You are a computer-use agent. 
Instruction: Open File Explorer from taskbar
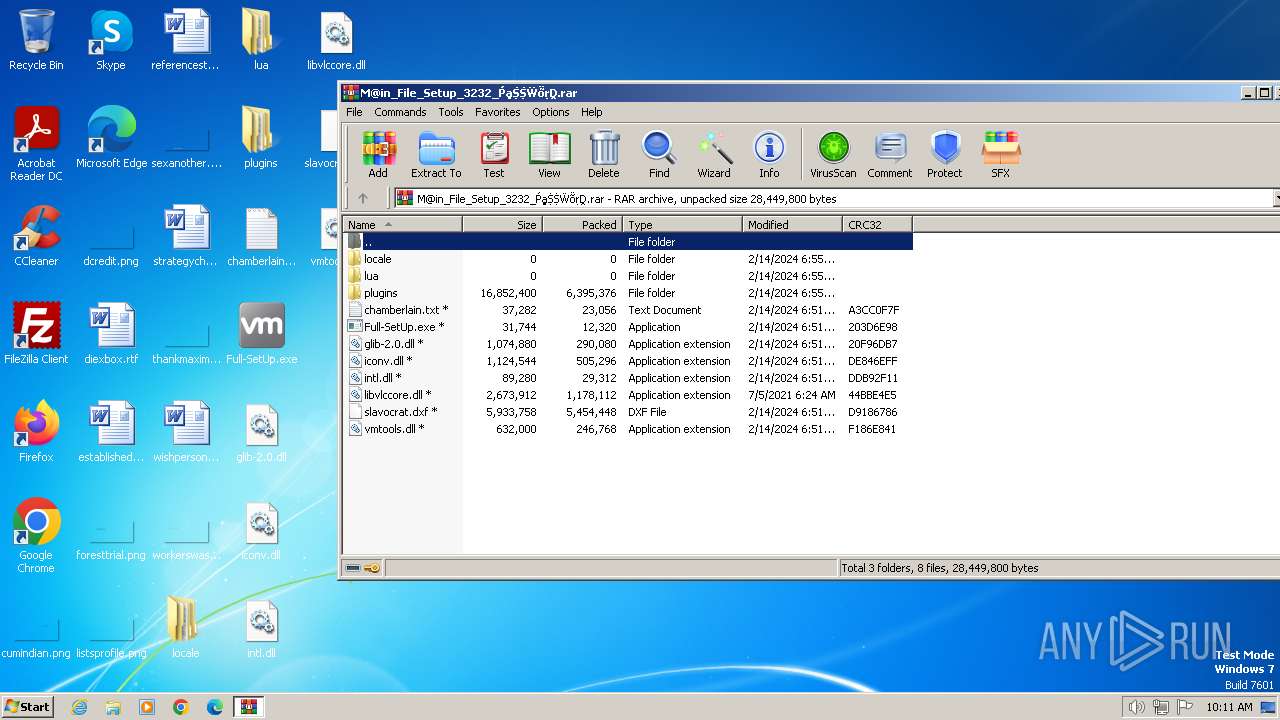[x=113, y=707]
